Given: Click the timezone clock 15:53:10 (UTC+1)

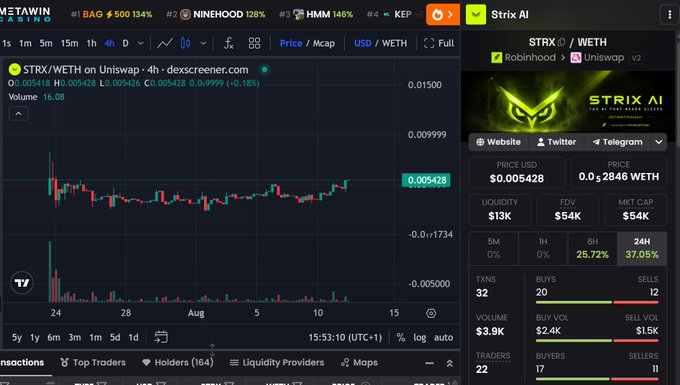Looking at the screenshot, I should 345,337.
